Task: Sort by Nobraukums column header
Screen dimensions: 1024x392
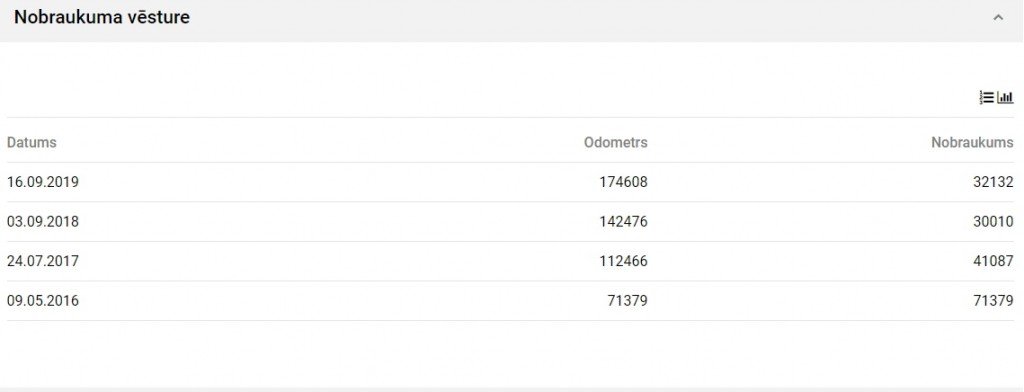Action: click(972, 142)
